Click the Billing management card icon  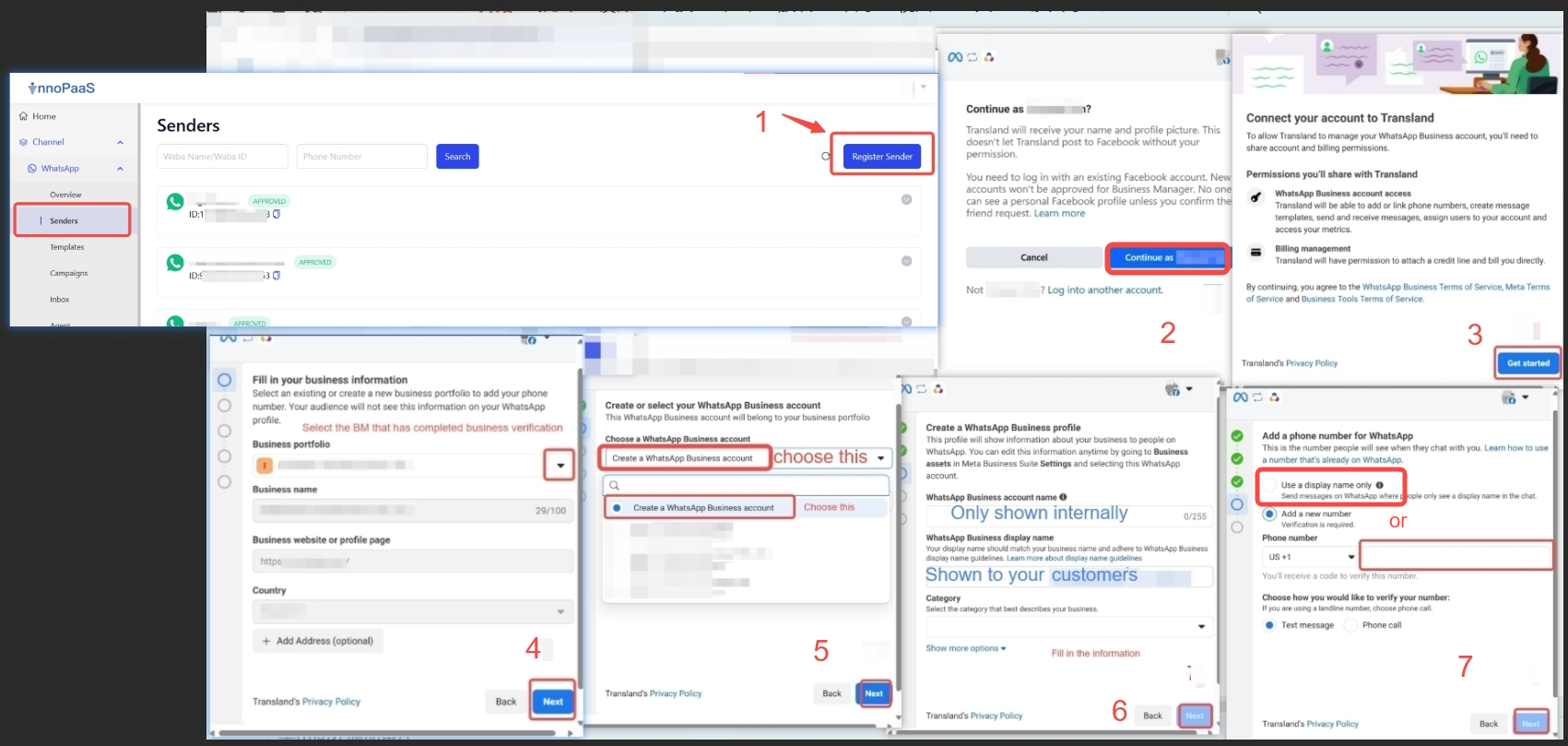tap(1256, 251)
